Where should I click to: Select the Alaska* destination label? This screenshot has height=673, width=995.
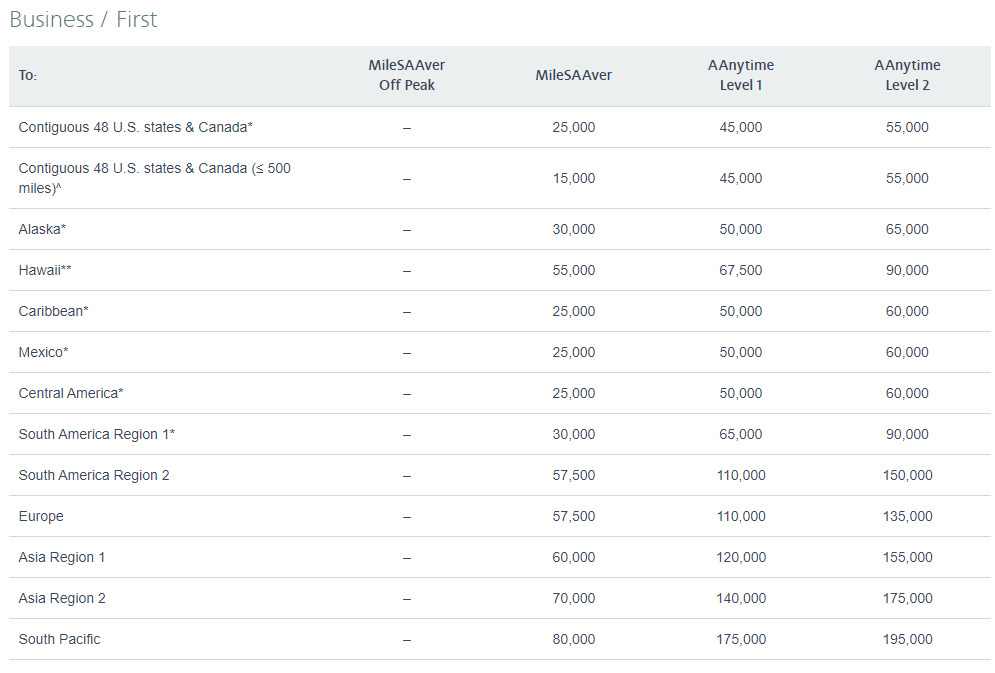point(42,229)
